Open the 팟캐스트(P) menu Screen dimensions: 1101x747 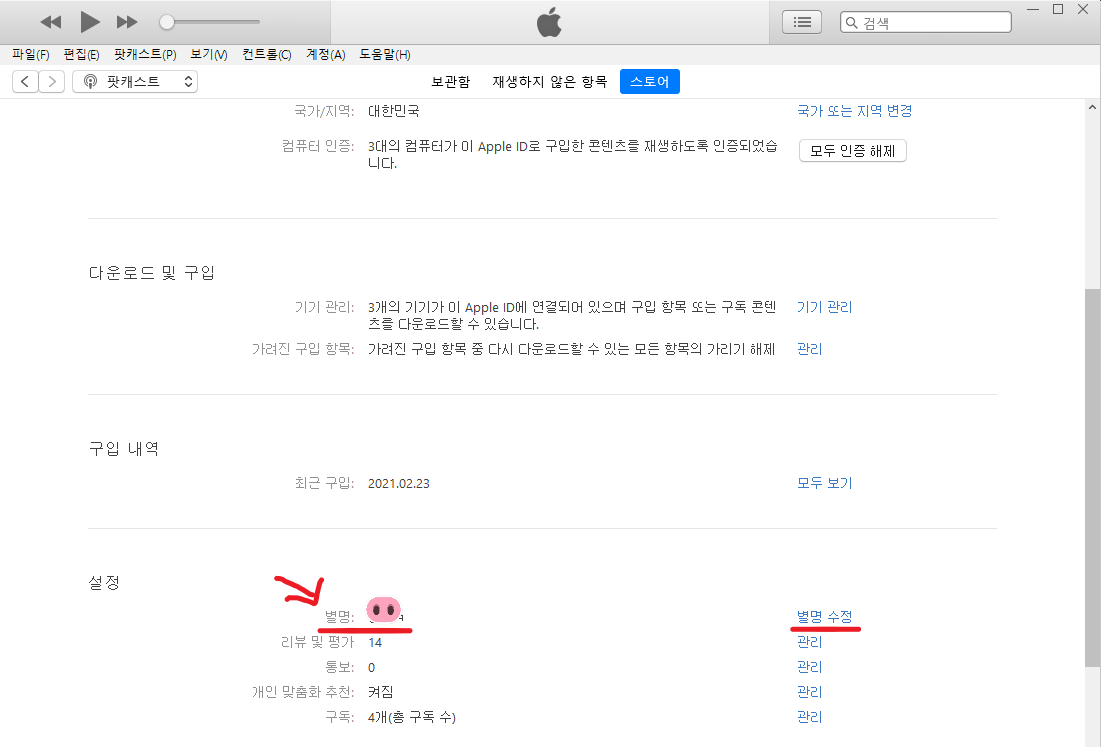(x=145, y=55)
